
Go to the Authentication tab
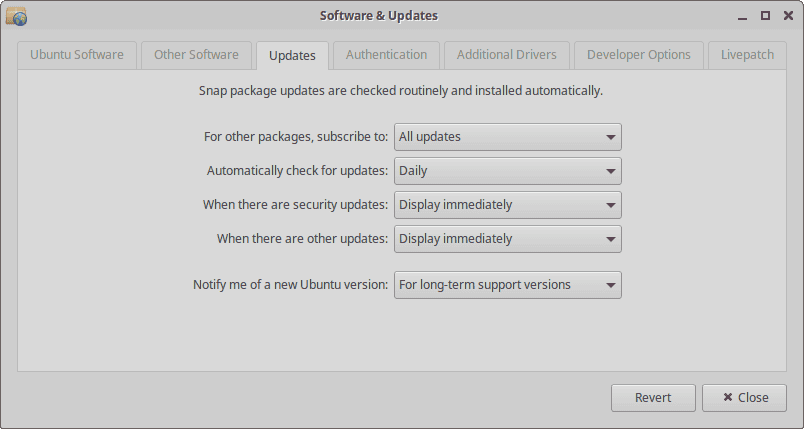[x=387, y=55]
